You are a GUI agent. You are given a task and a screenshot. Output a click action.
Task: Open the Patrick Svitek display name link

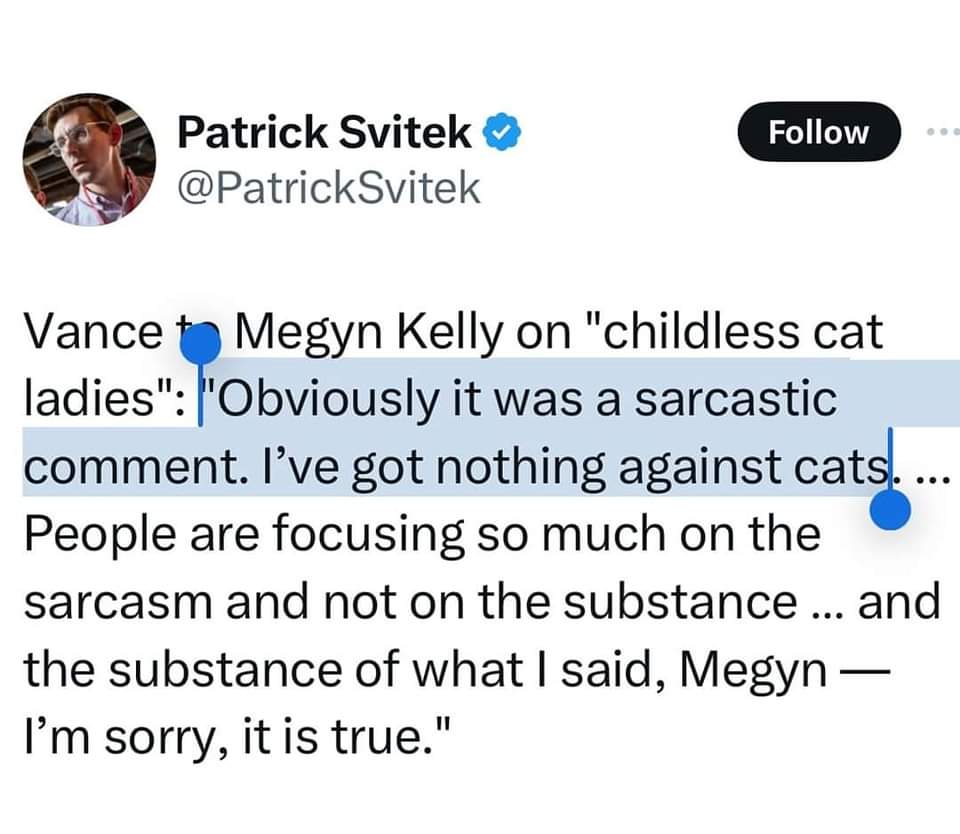click(324, 132)
